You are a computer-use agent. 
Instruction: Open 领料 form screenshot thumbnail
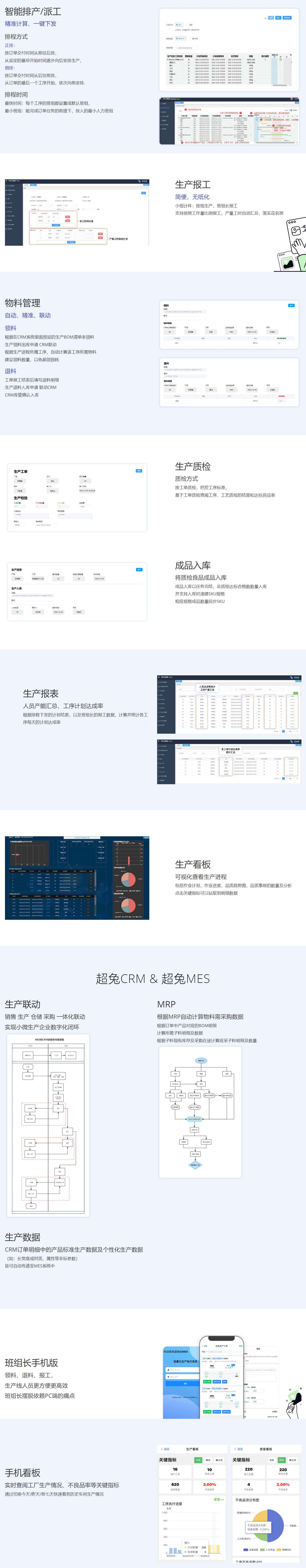(x=229, y=324)
